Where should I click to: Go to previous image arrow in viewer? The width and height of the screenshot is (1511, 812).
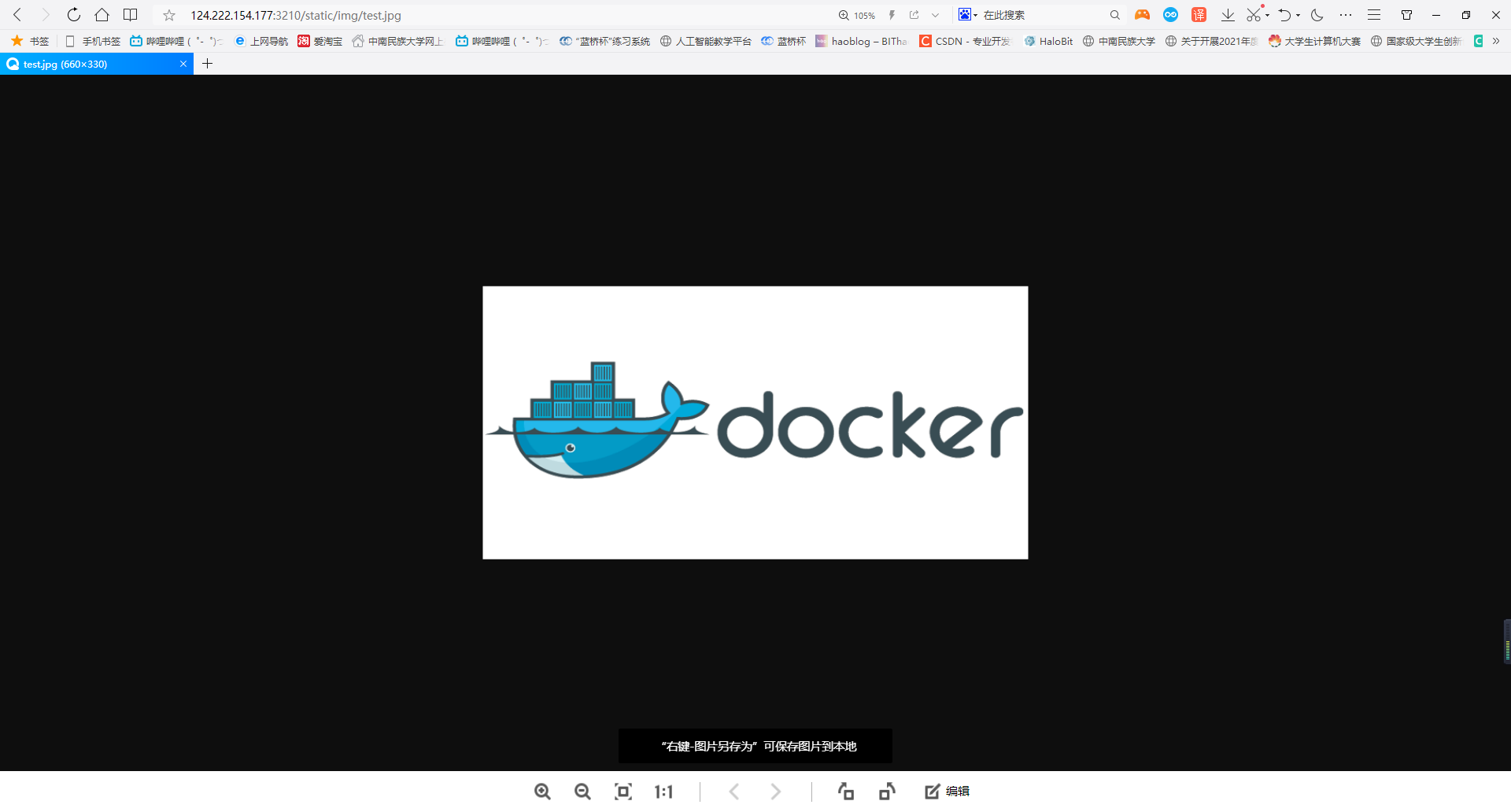point(734,792)
